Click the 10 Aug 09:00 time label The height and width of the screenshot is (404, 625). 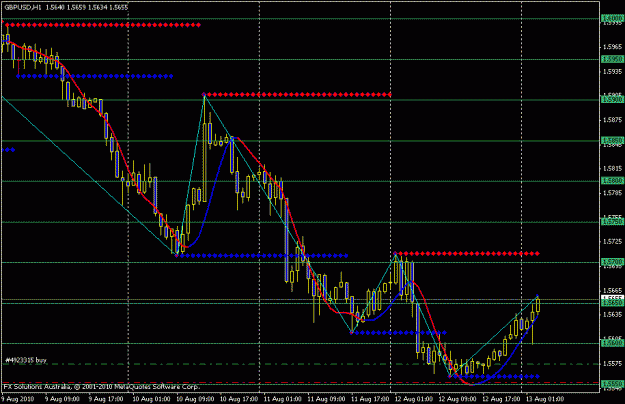[195, 399]
